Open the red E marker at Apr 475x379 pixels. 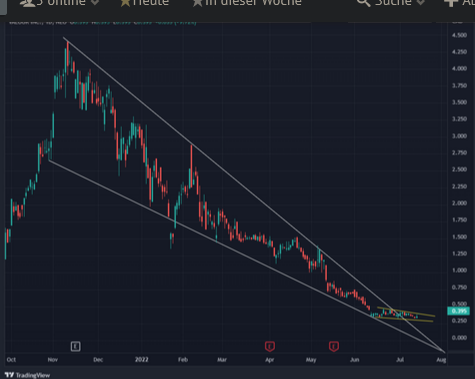(270, 346)
